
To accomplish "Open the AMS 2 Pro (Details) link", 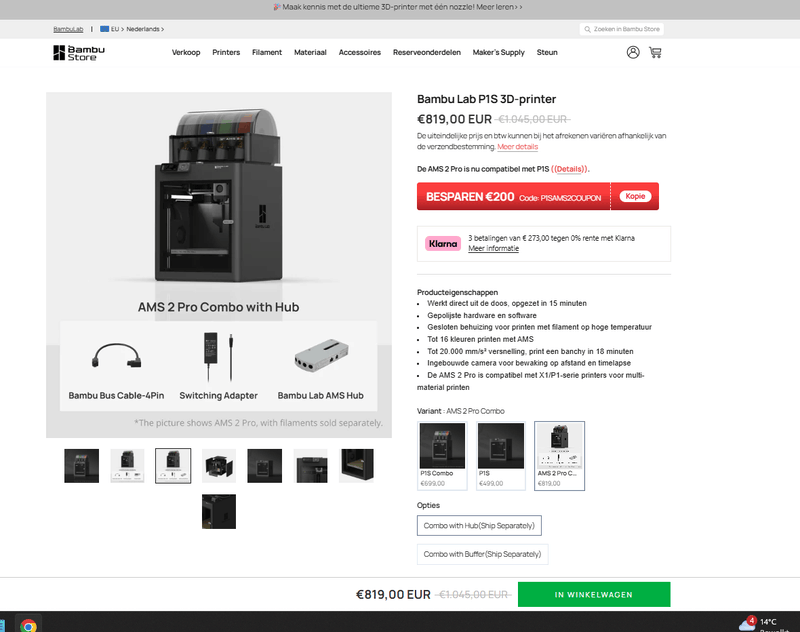I will point(569,169).
